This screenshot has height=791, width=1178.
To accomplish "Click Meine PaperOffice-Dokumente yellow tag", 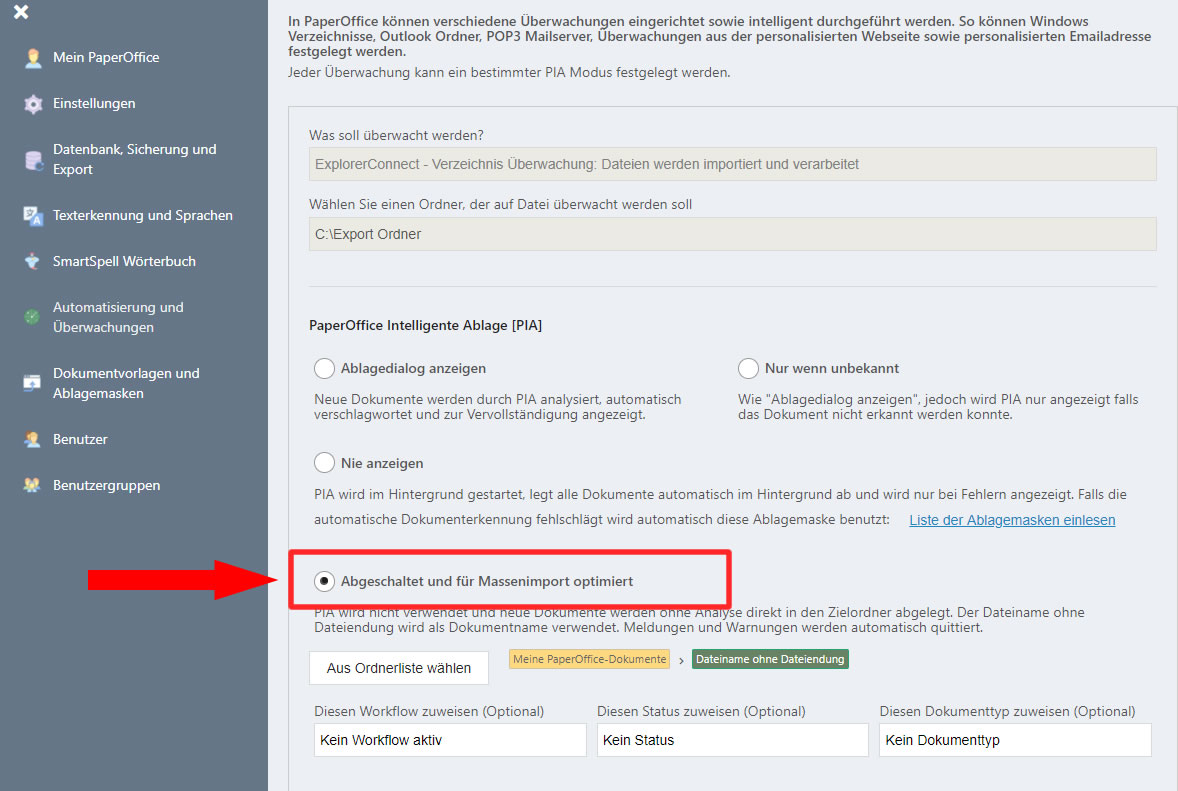I will [589, 659].
